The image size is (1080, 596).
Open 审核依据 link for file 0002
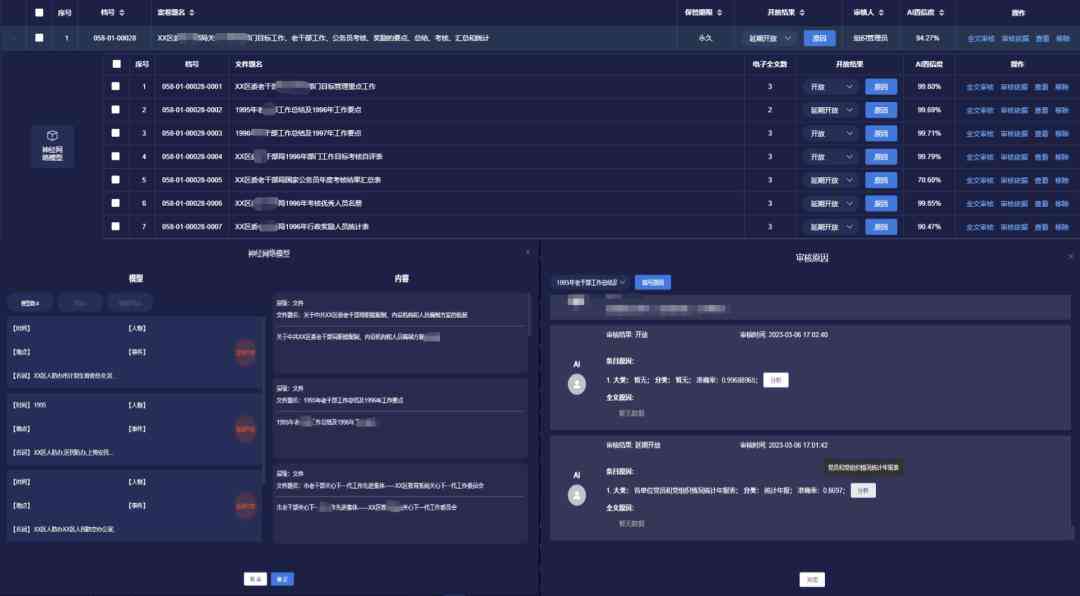tap(1014, 110)
